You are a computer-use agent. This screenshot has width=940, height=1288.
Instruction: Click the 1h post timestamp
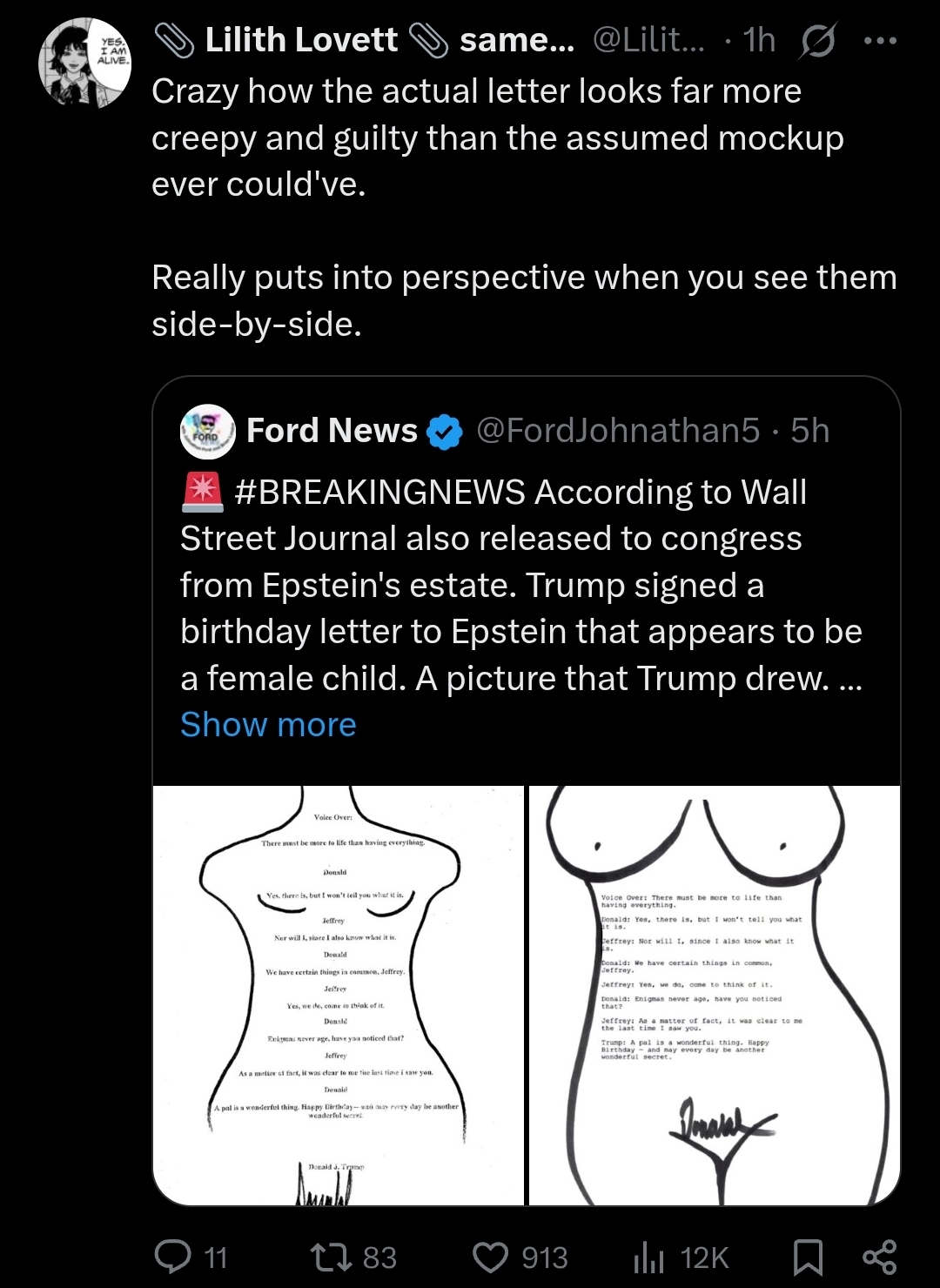click(760, 40)
